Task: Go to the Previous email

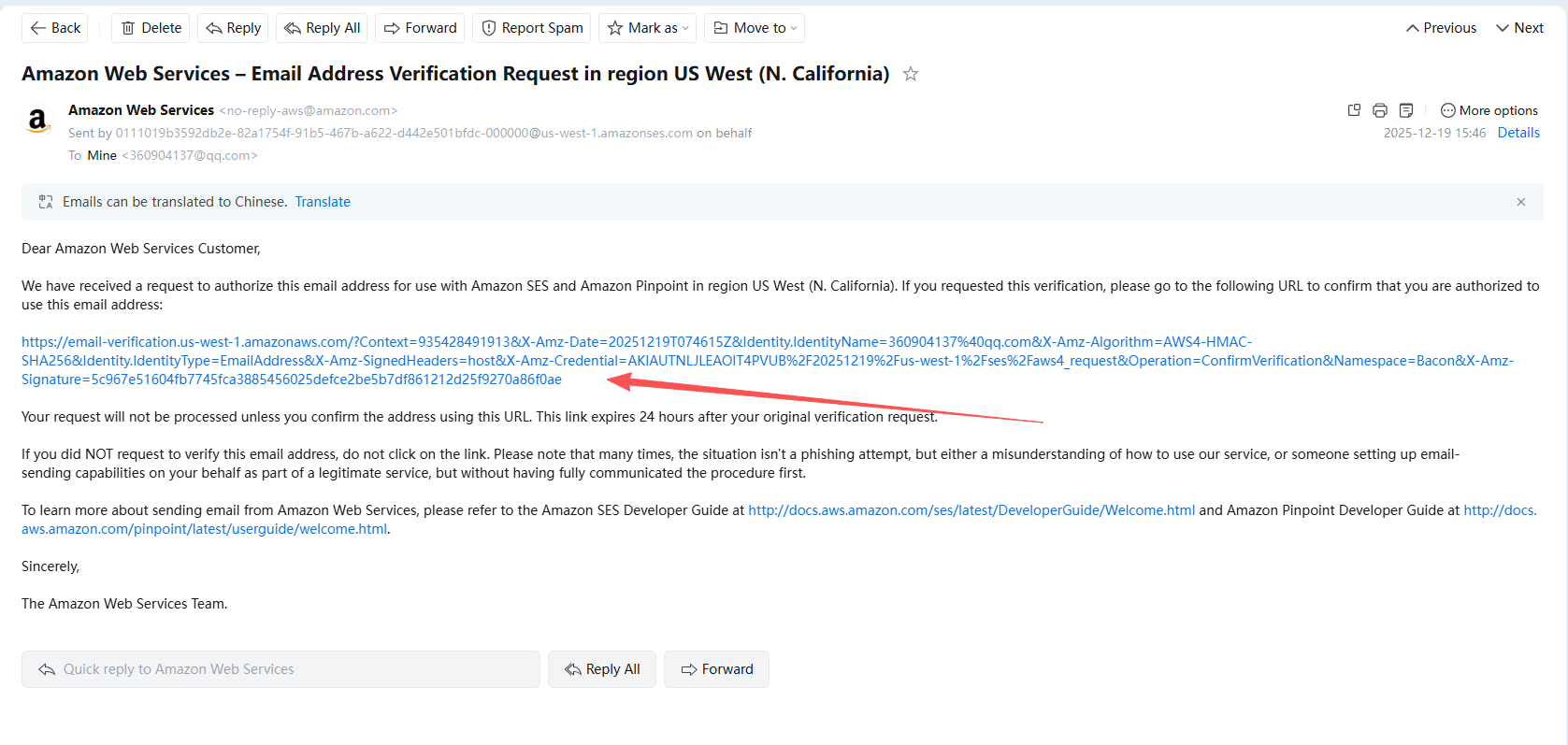Action: click(x=1441, y=28)
